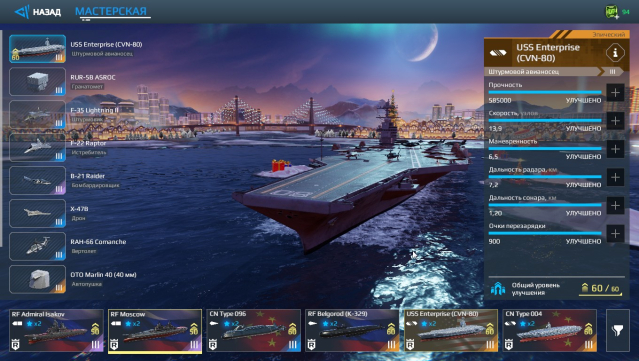Screen dimensions: 639x361
Task: Expand the Дальность радара plus button
Action: (x=615, y=177)
